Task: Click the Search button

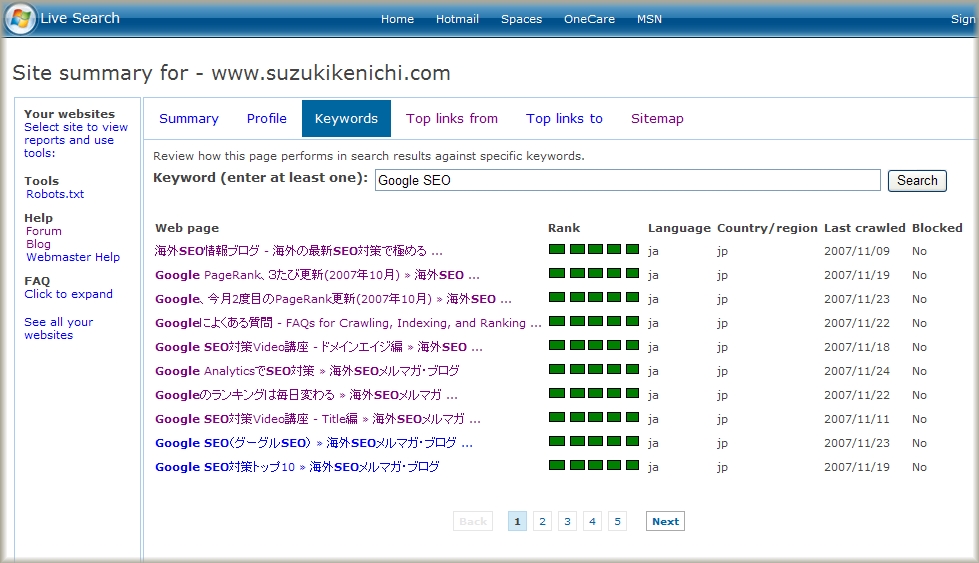Action: (x=917, y=180)
